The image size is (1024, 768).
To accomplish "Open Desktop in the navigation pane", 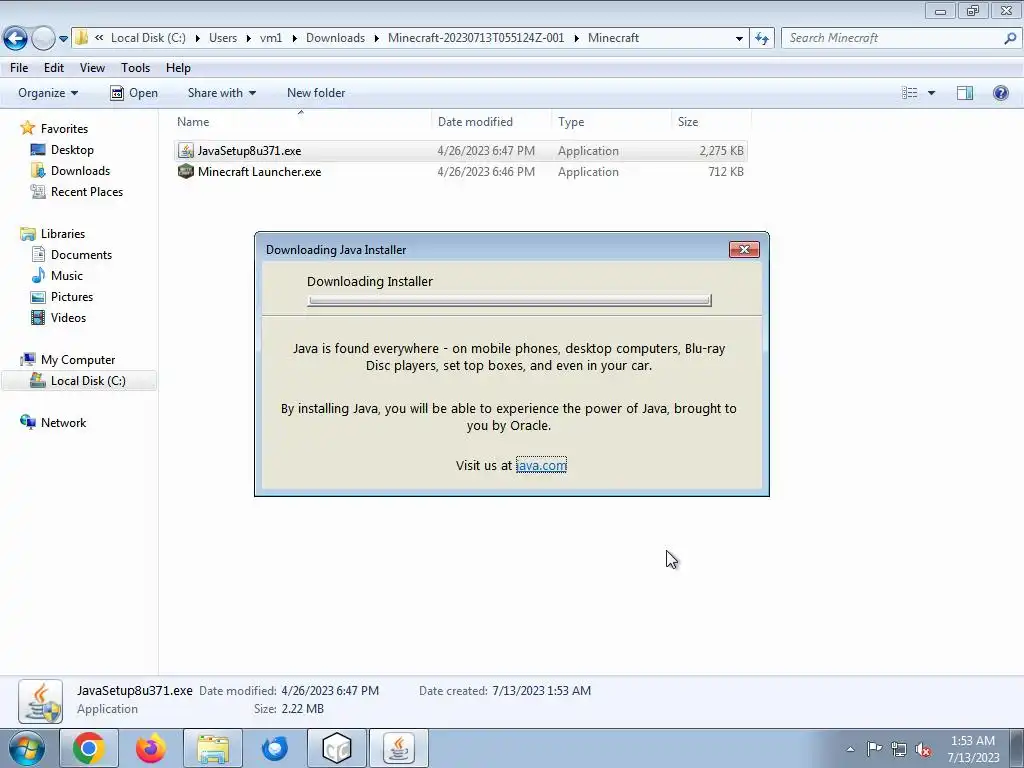I will [72, 150].
